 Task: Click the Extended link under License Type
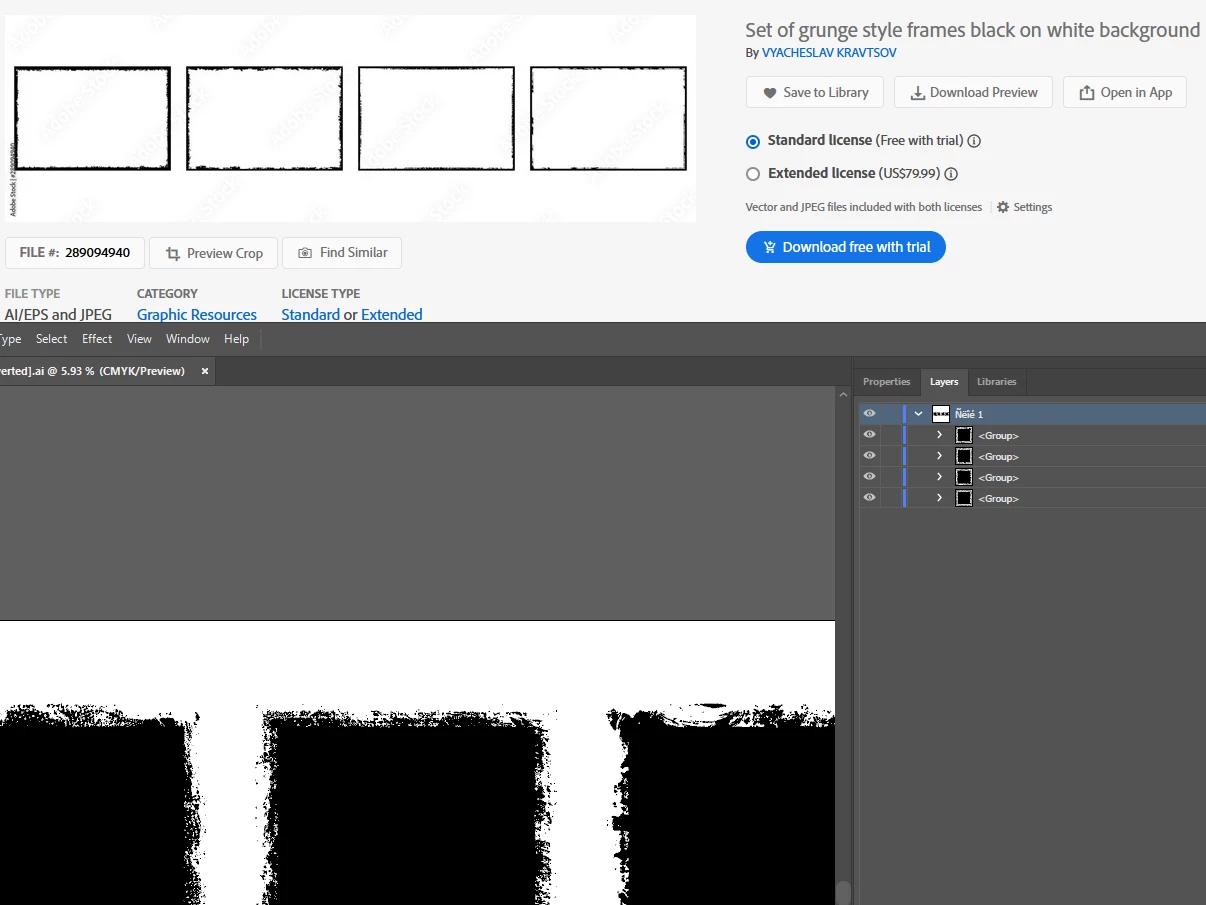(x=391, y=314)
